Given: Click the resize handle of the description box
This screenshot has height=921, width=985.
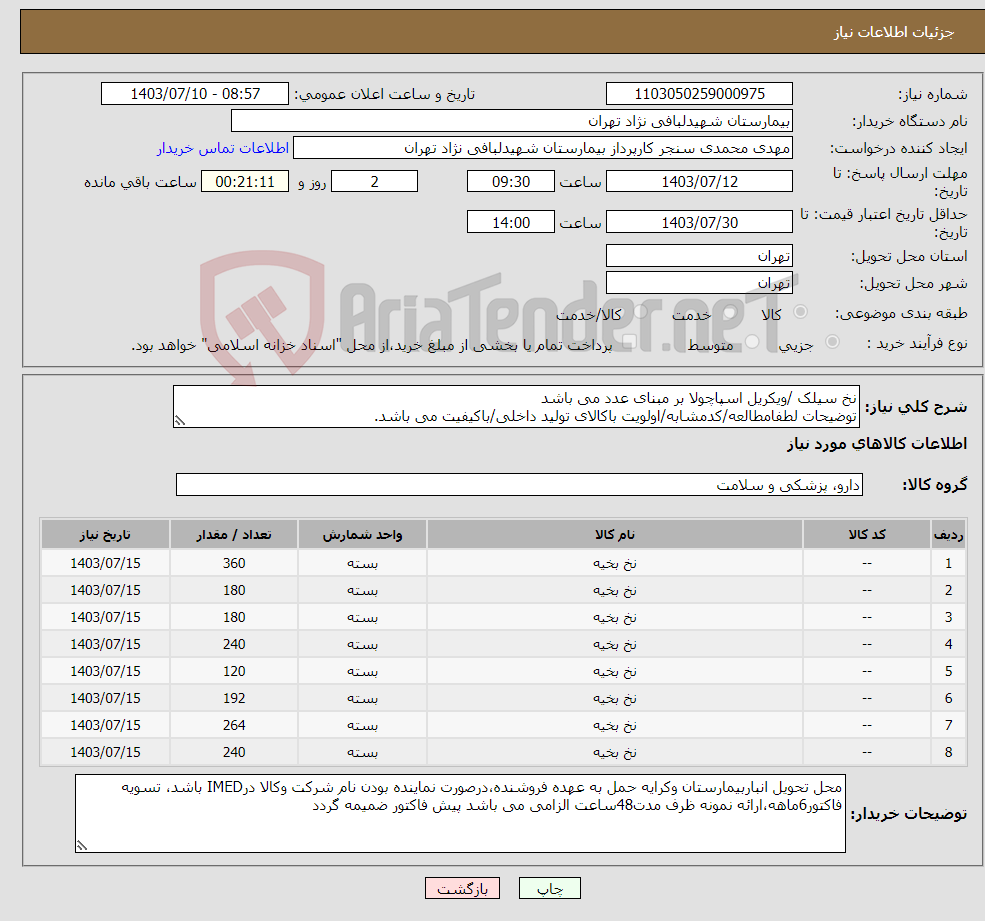Looking at the screenshot, I should (180, 421).
